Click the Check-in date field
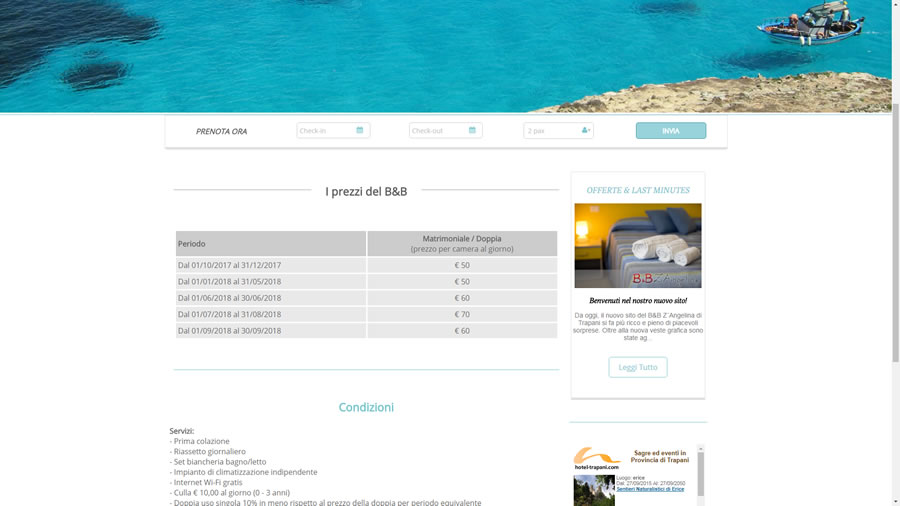Image resolution: width=900 pixels, height=506 pixels. (333, 130)
